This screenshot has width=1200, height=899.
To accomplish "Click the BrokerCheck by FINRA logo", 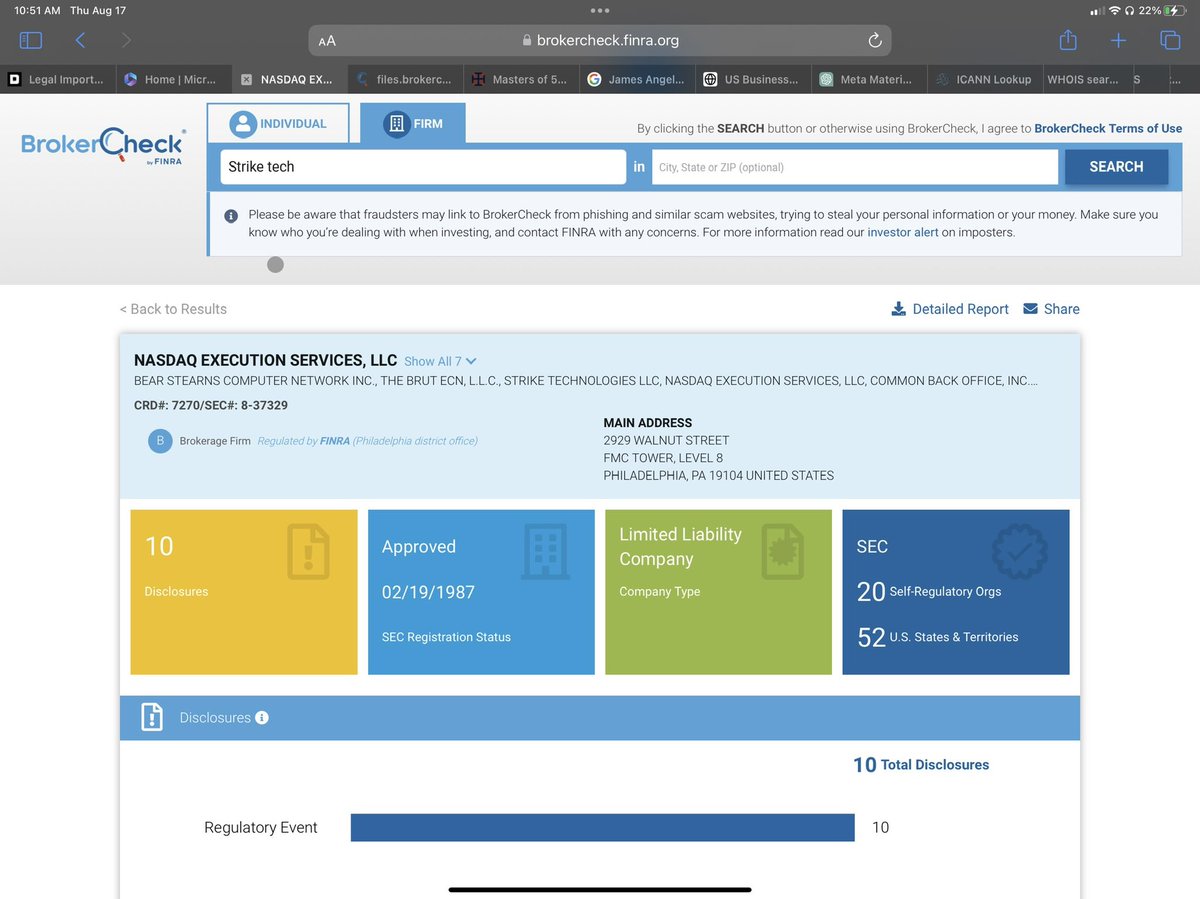I will point(102,147).
